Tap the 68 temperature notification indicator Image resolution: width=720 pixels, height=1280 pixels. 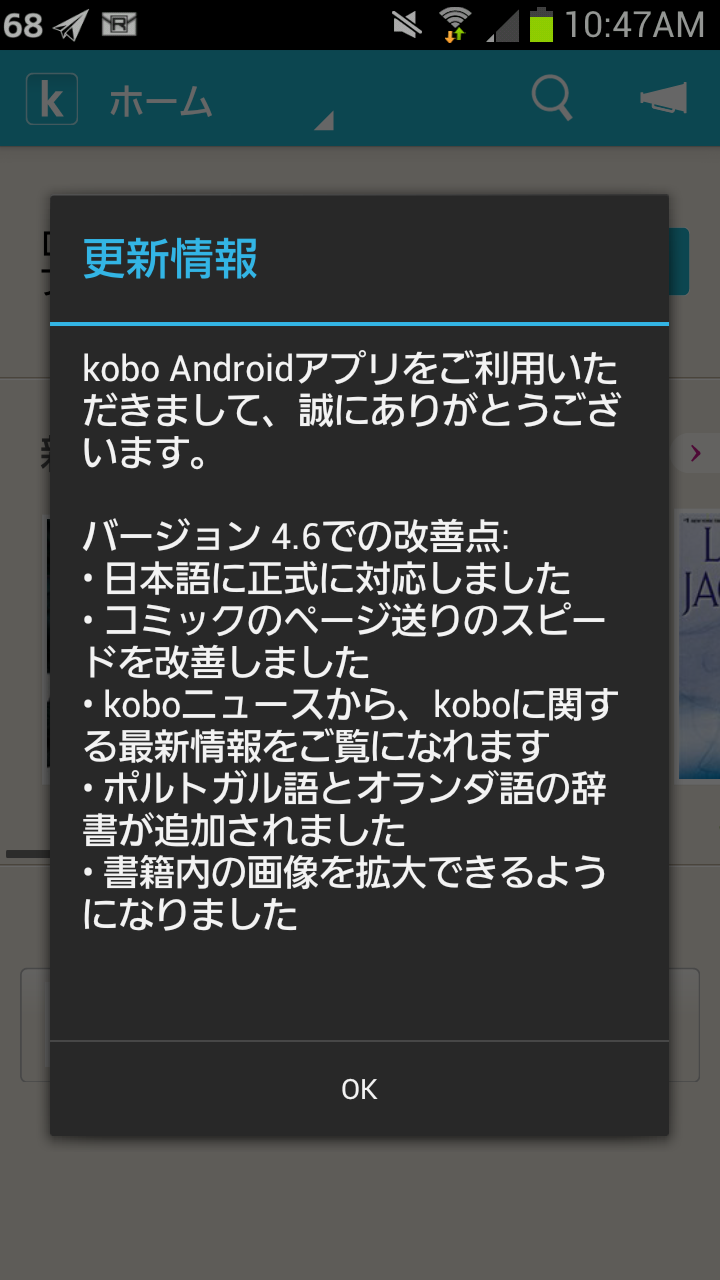[23, 25]
